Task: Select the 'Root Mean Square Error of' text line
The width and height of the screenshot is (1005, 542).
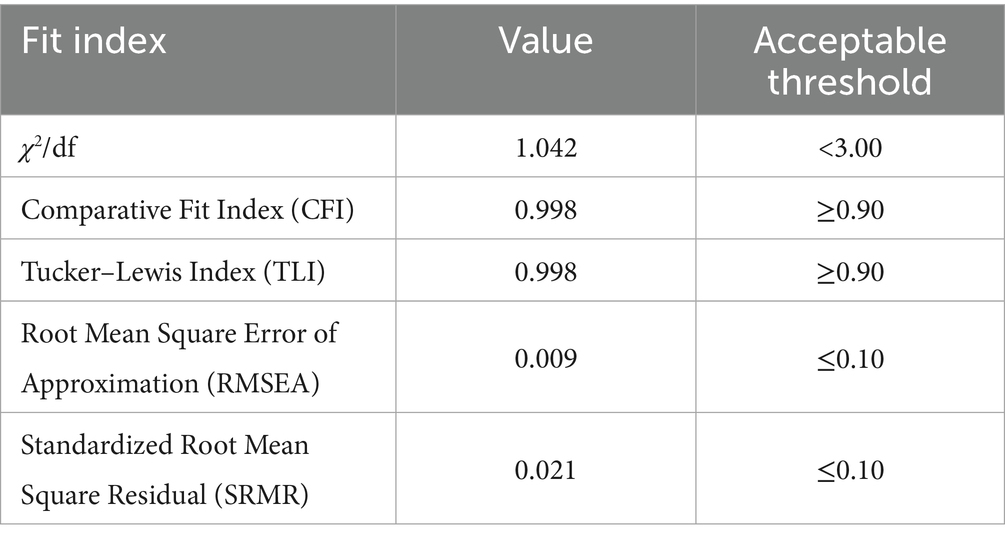Action: pyautogui.click(x=179, y=333)
